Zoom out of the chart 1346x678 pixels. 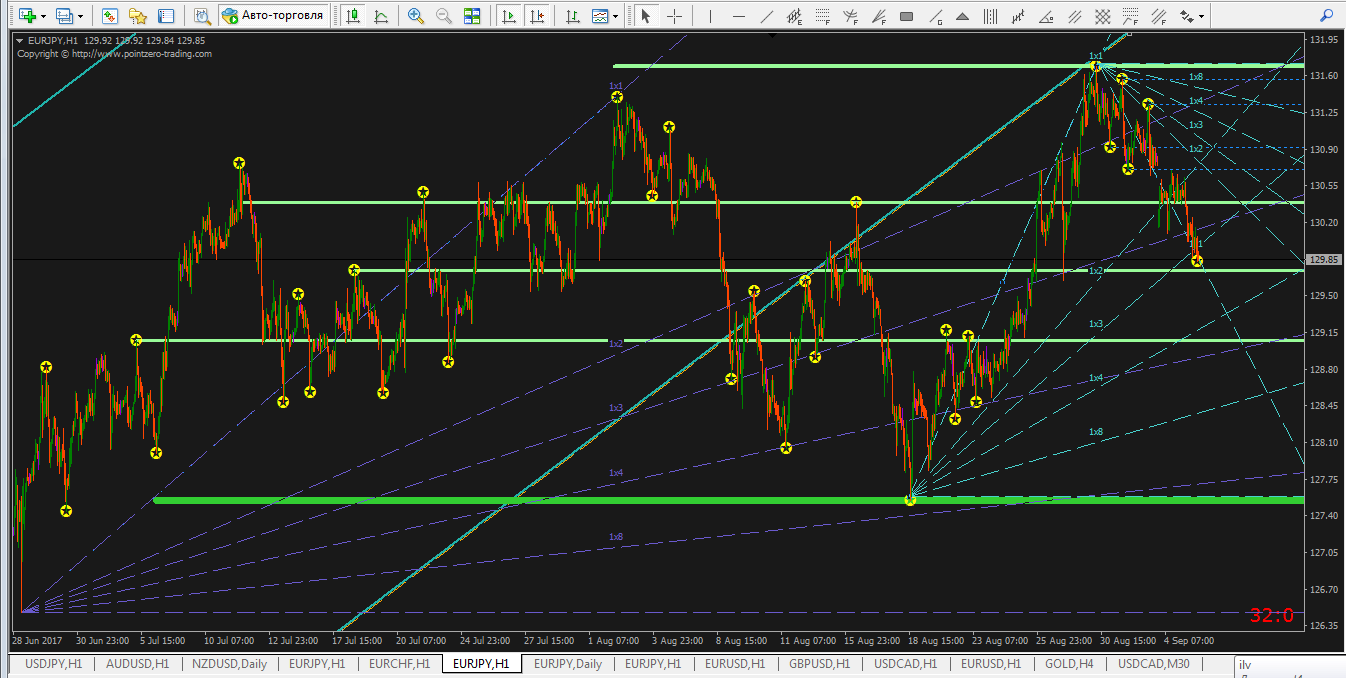pyautogui.click(x=444, y=16)
